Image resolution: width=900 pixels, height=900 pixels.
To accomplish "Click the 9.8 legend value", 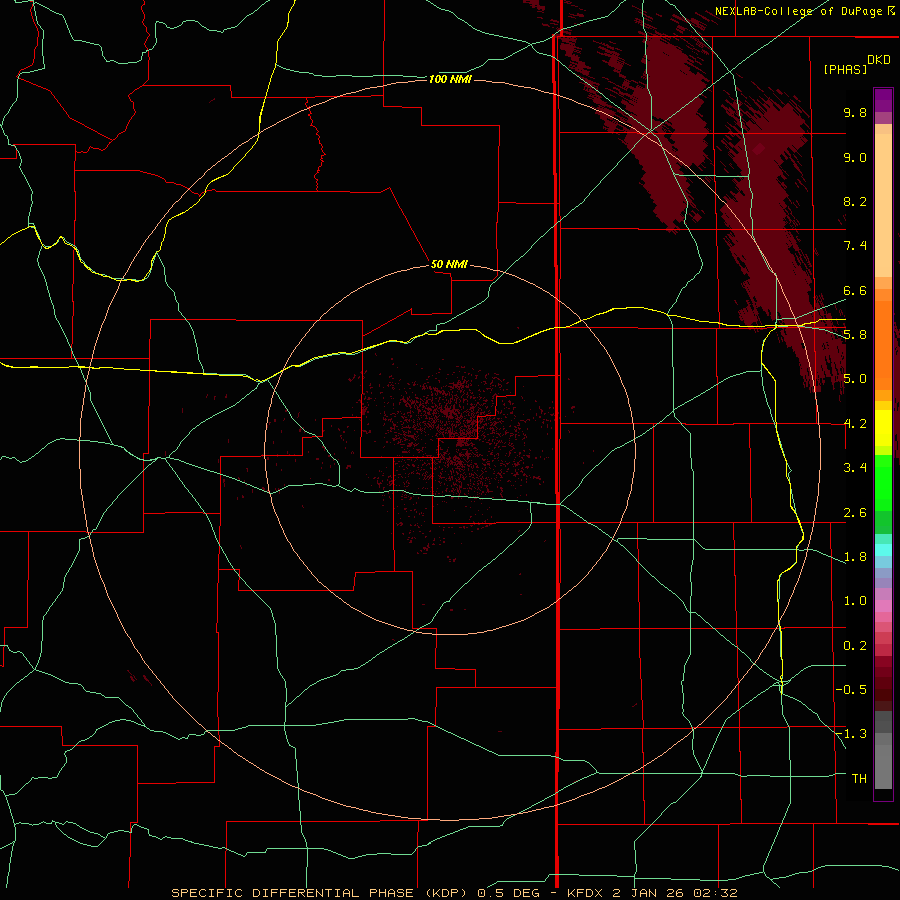I will (855, 112).
